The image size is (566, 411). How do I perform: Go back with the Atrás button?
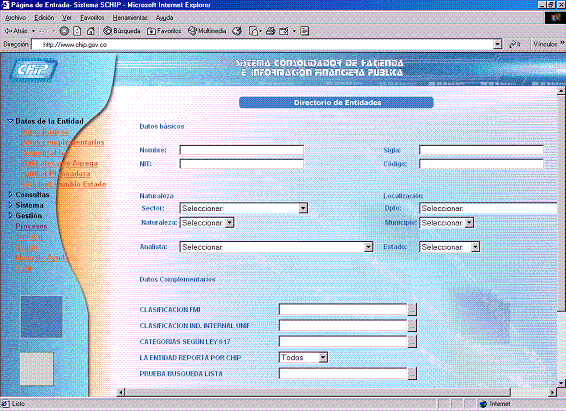pyautogui.click(x=16, y=31)
